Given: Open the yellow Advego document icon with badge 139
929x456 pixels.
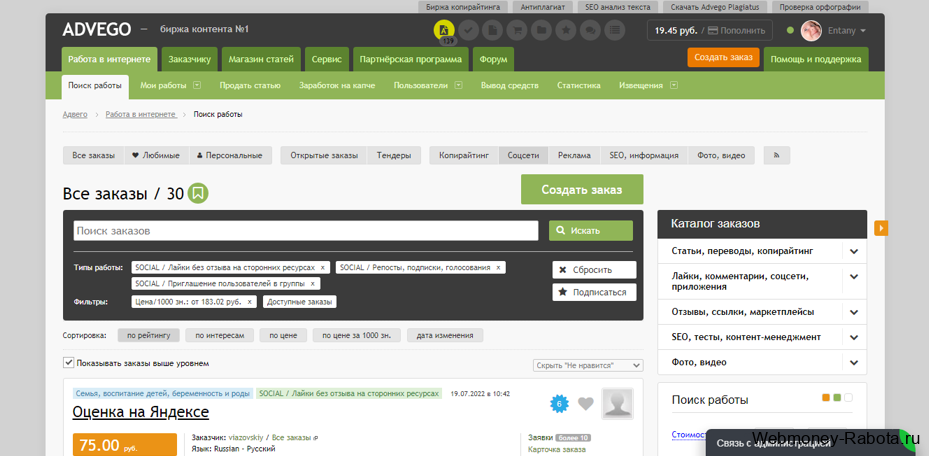Looking at the screenshot, I should tap(444, 30).
